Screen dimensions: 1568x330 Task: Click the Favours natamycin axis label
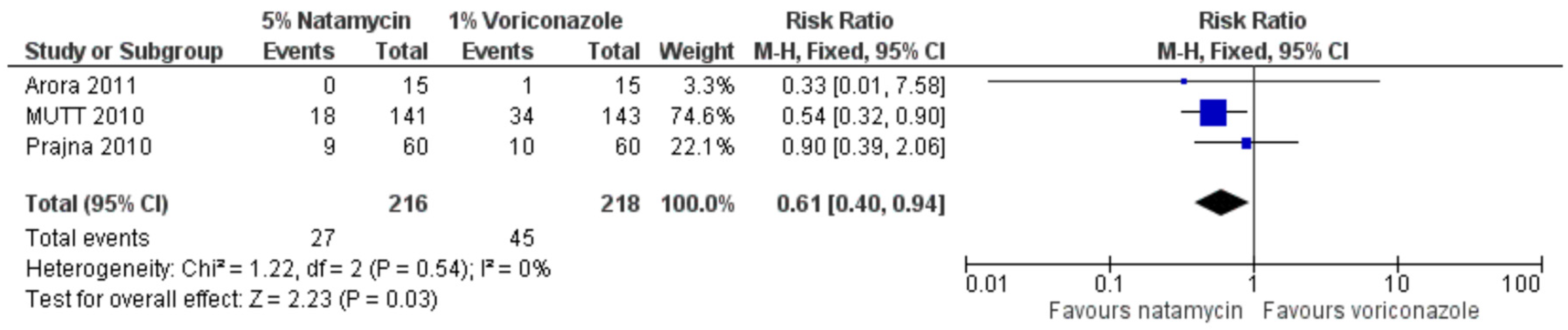[x=1145, y=310]
